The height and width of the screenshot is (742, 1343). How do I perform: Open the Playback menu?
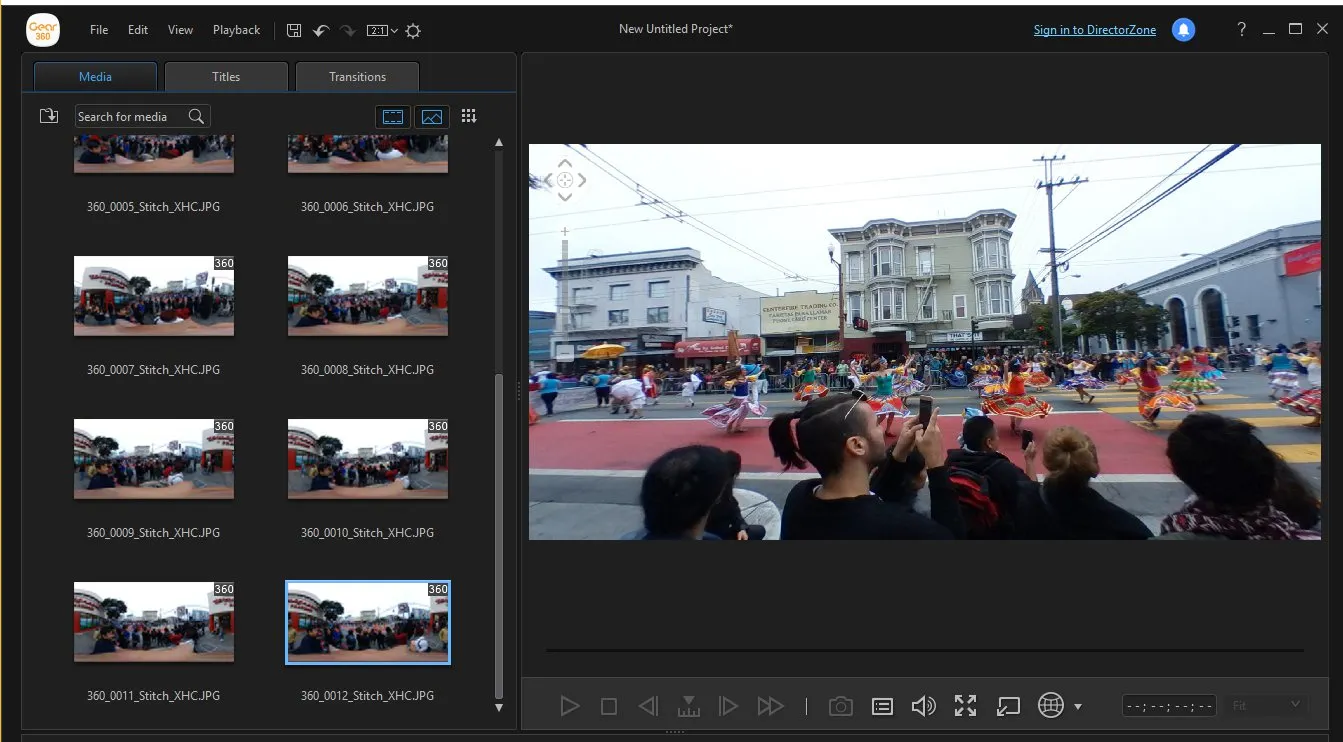[236, 30]
